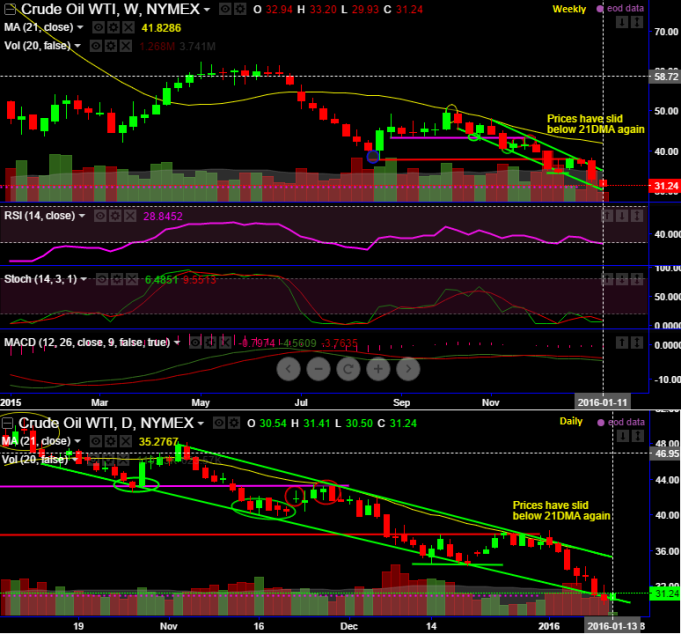Open settings for weekly Crude Oil series

[240, 9]
